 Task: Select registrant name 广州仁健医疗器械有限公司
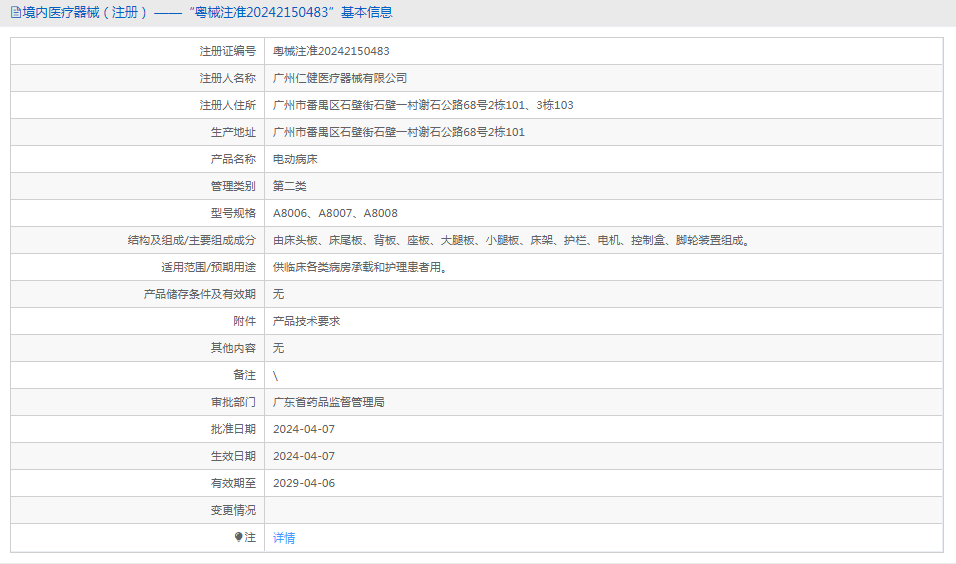tap(340, 78)
